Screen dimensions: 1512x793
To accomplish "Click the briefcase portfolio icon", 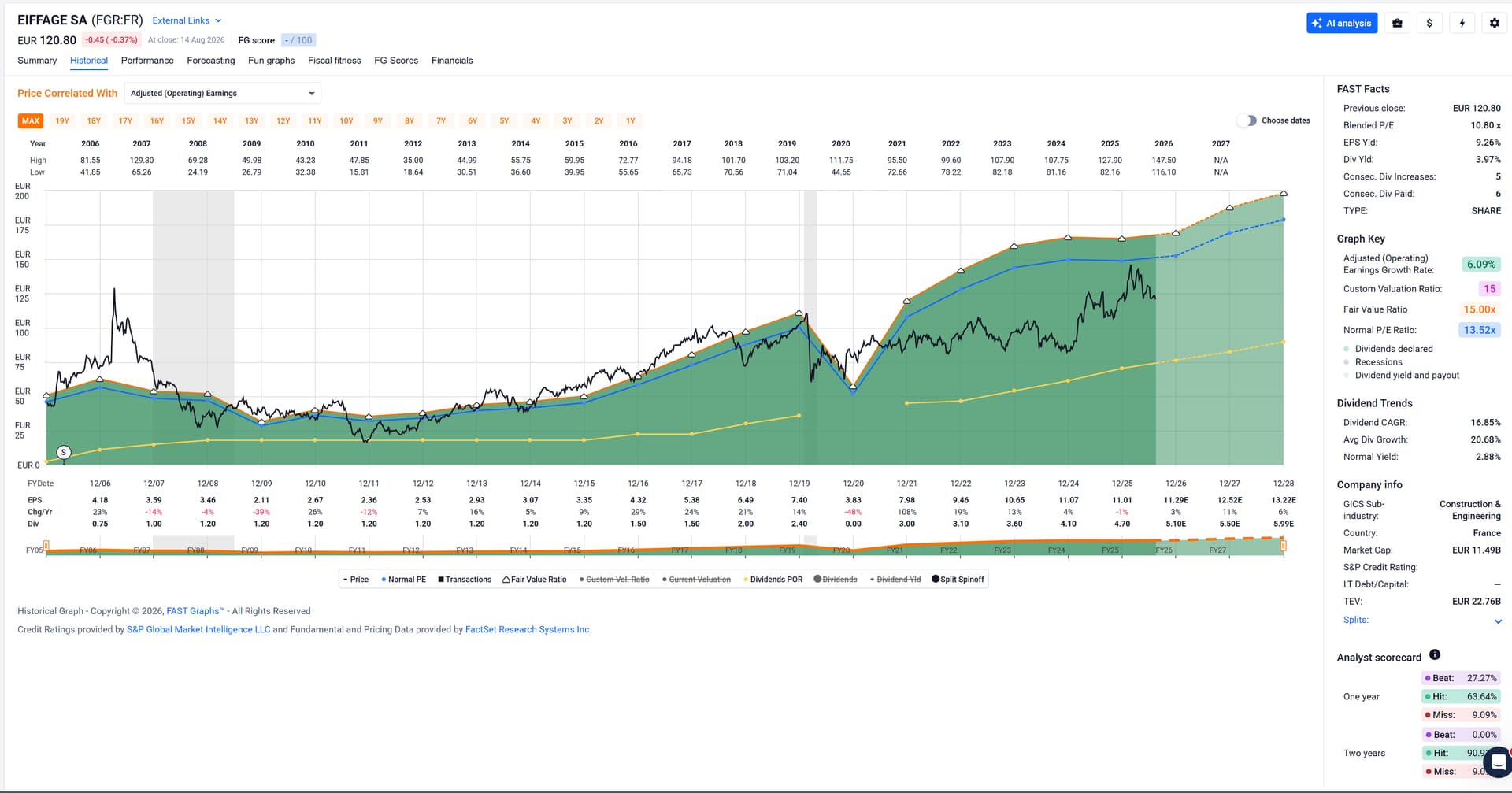I will click(x=1397, y=23).
